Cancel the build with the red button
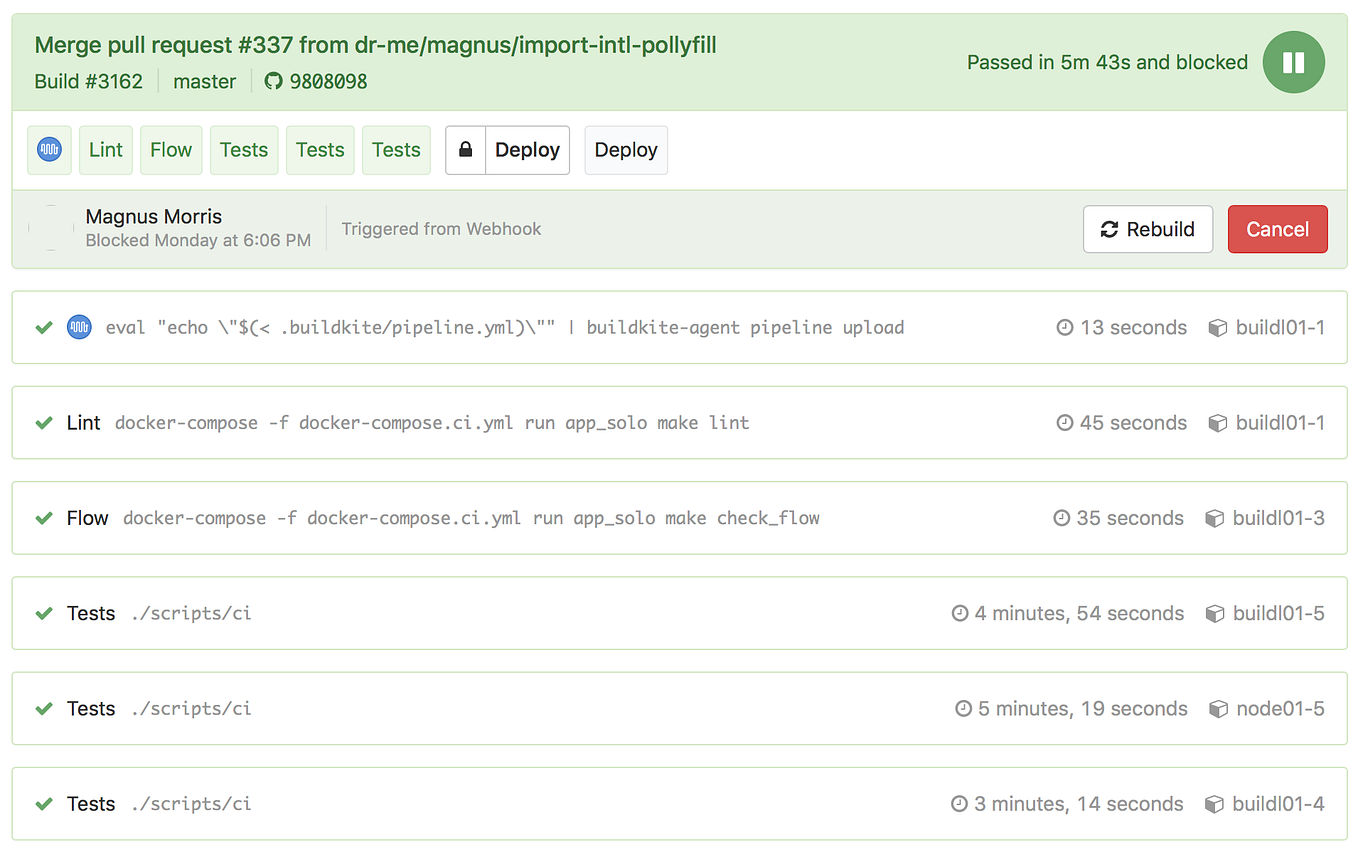 (x=1277, y=229)
